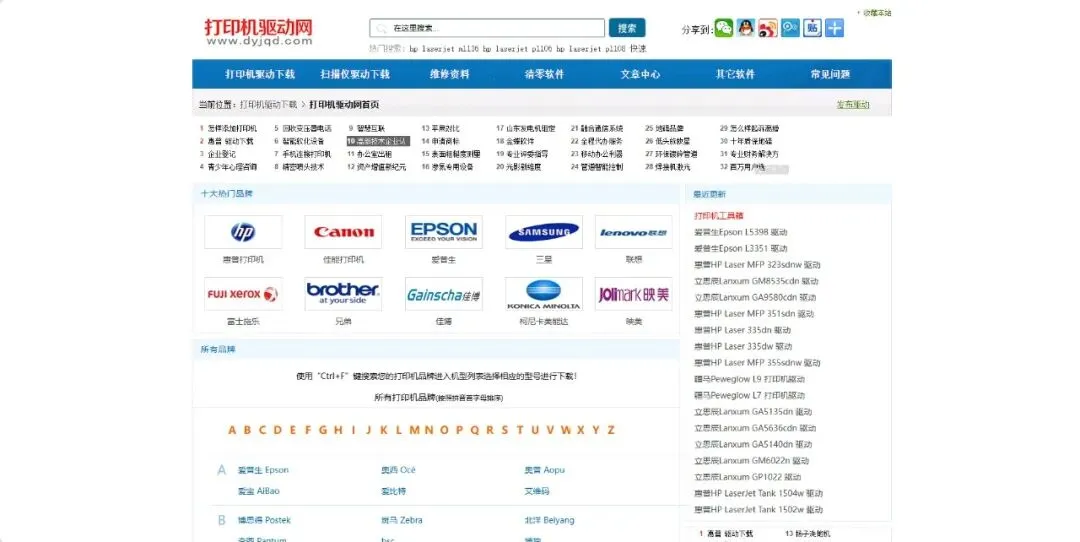Open 惠普HP Laser MFP 351sdn 驱动
This screenshot has width=1080, height=542.
pos(754,313)
